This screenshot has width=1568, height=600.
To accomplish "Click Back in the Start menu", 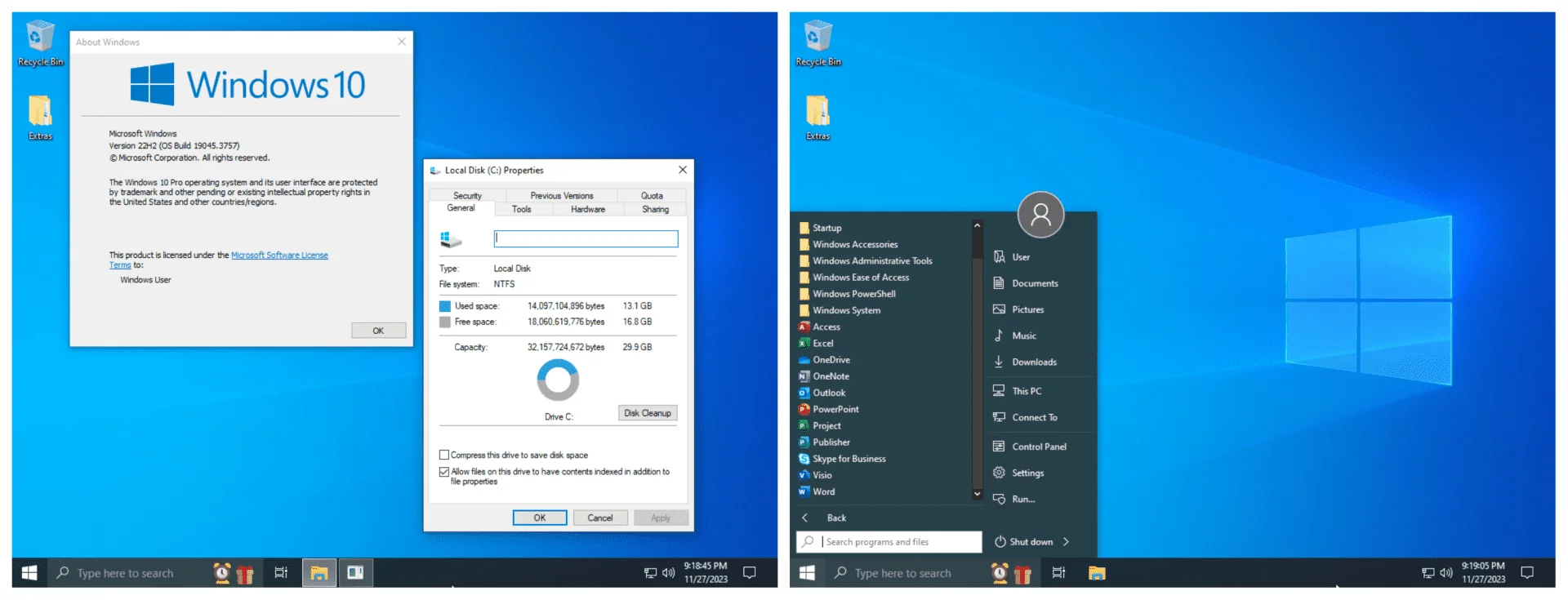I will click(x=826, y=518).
